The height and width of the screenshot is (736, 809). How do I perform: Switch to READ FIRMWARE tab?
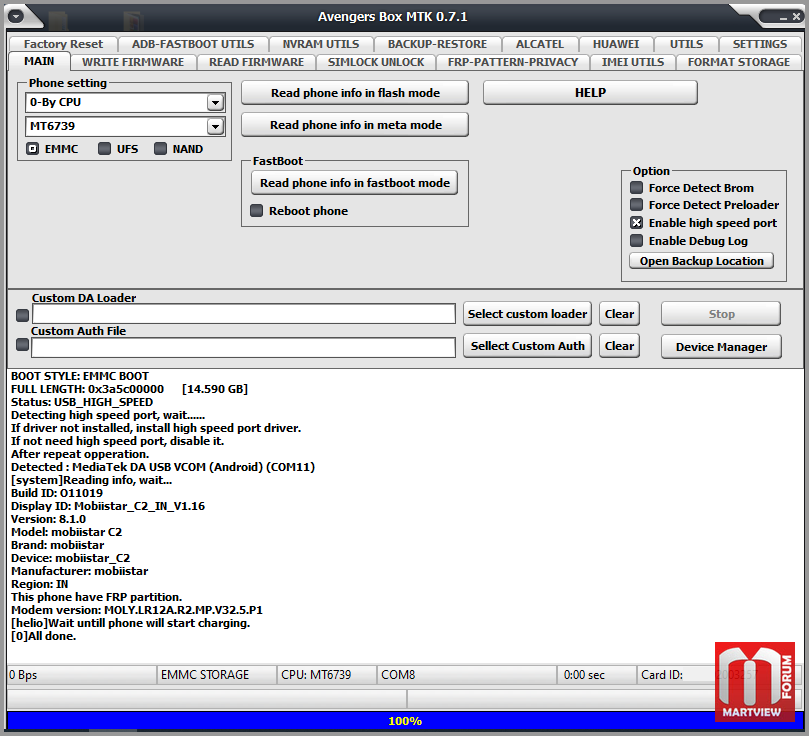click(x=256, y=62)
